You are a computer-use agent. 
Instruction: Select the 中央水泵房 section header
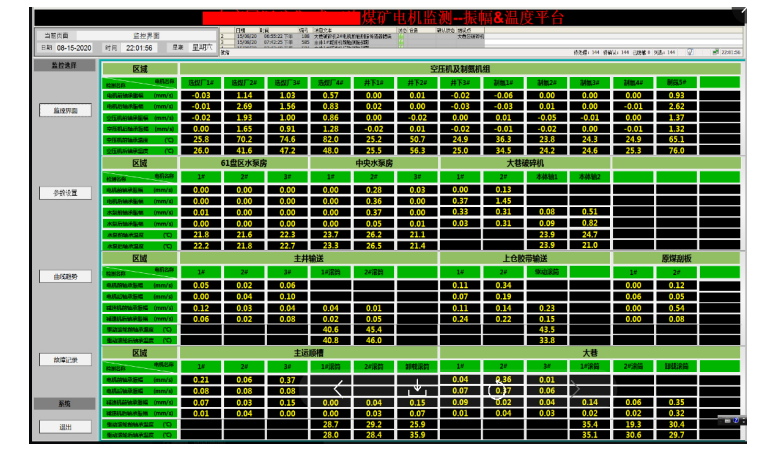tap(374, 162)
